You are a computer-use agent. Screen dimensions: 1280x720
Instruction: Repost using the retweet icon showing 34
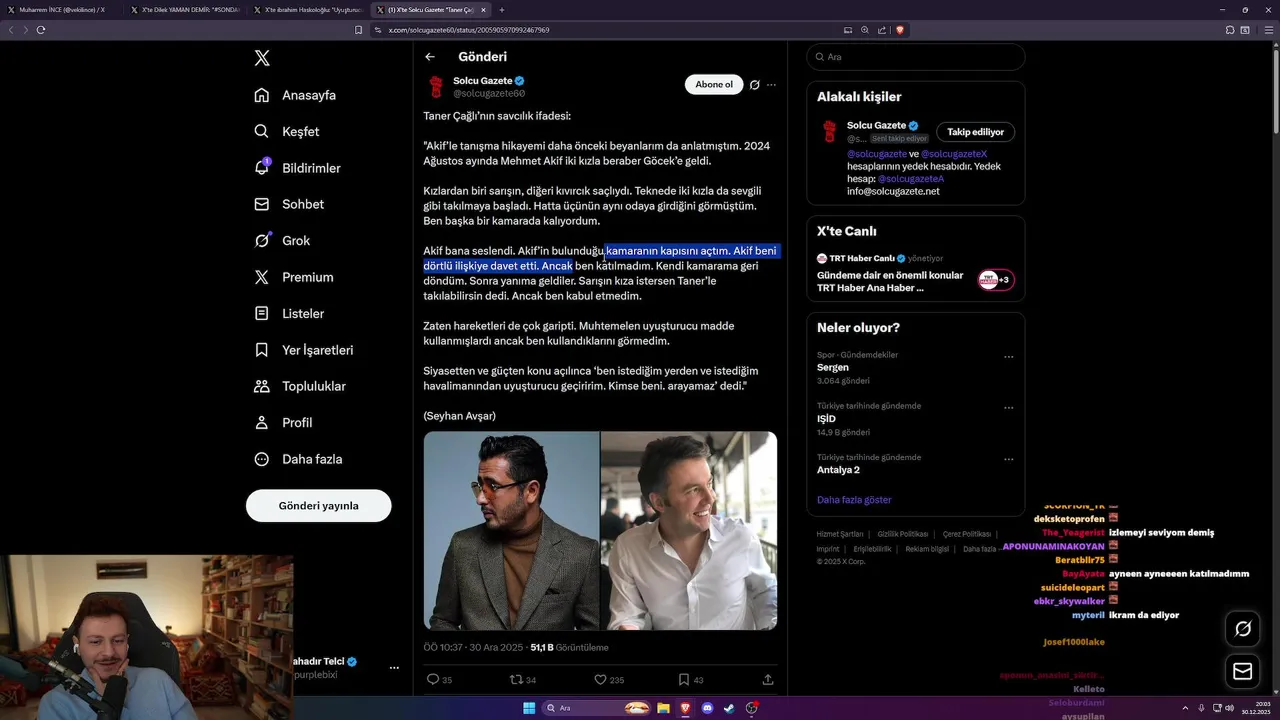(x=516, y=679)
